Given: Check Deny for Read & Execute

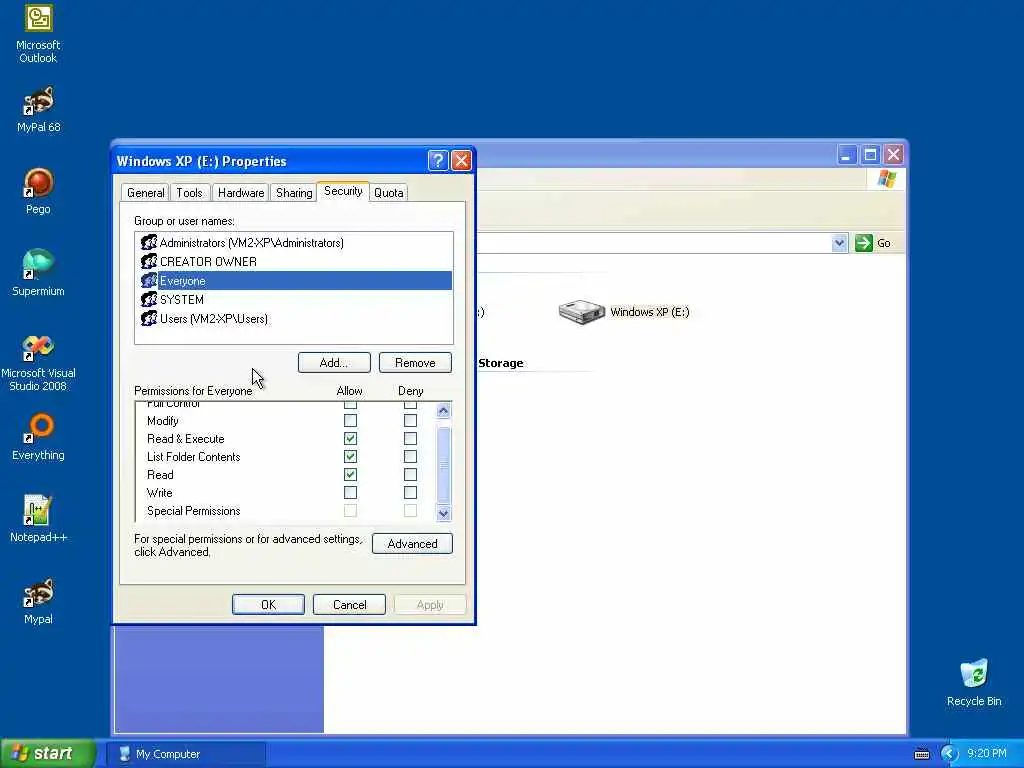Looking at the screenshot, I should 410,439.
